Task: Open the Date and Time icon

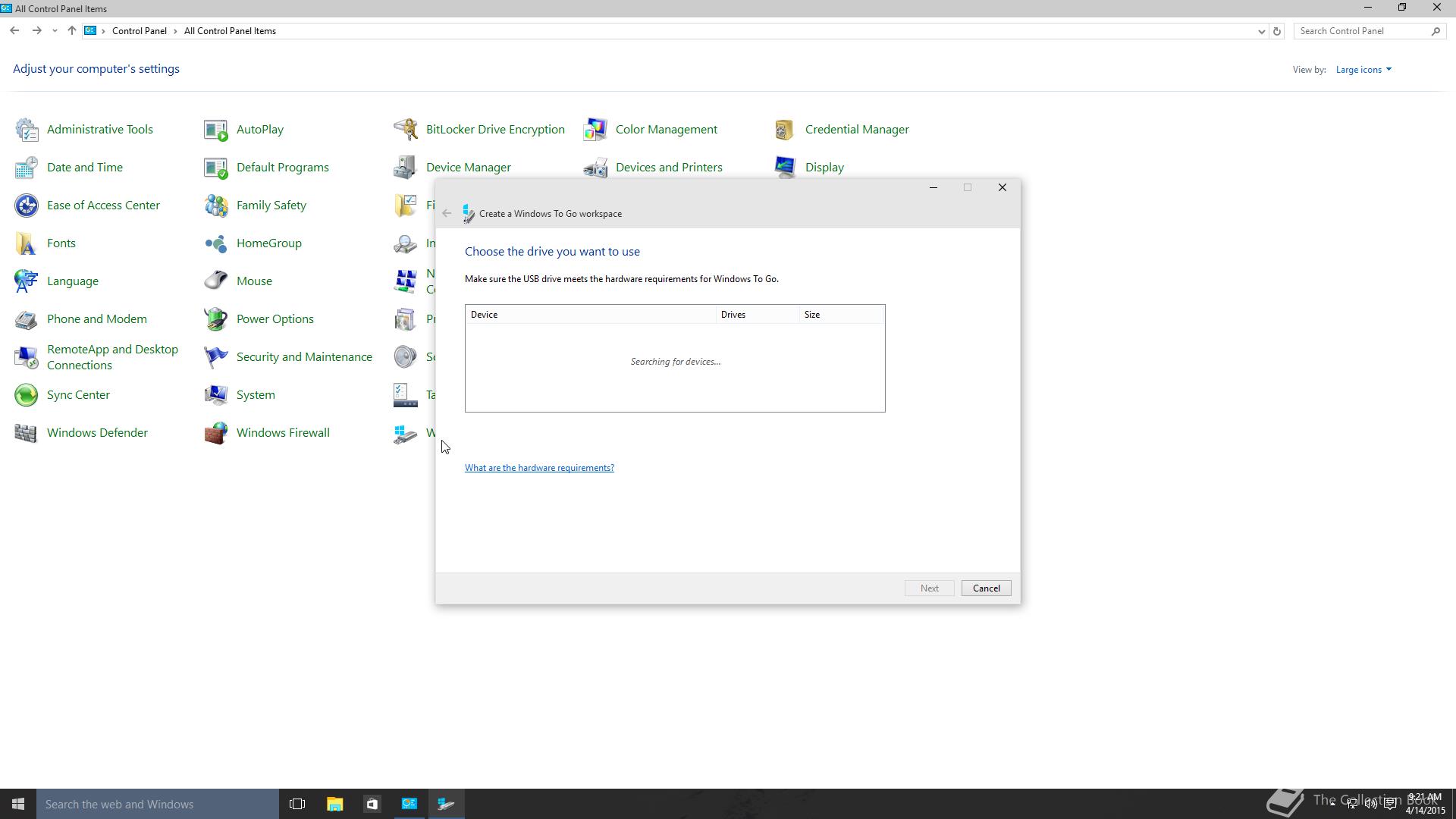Action: tap(27, 168)
